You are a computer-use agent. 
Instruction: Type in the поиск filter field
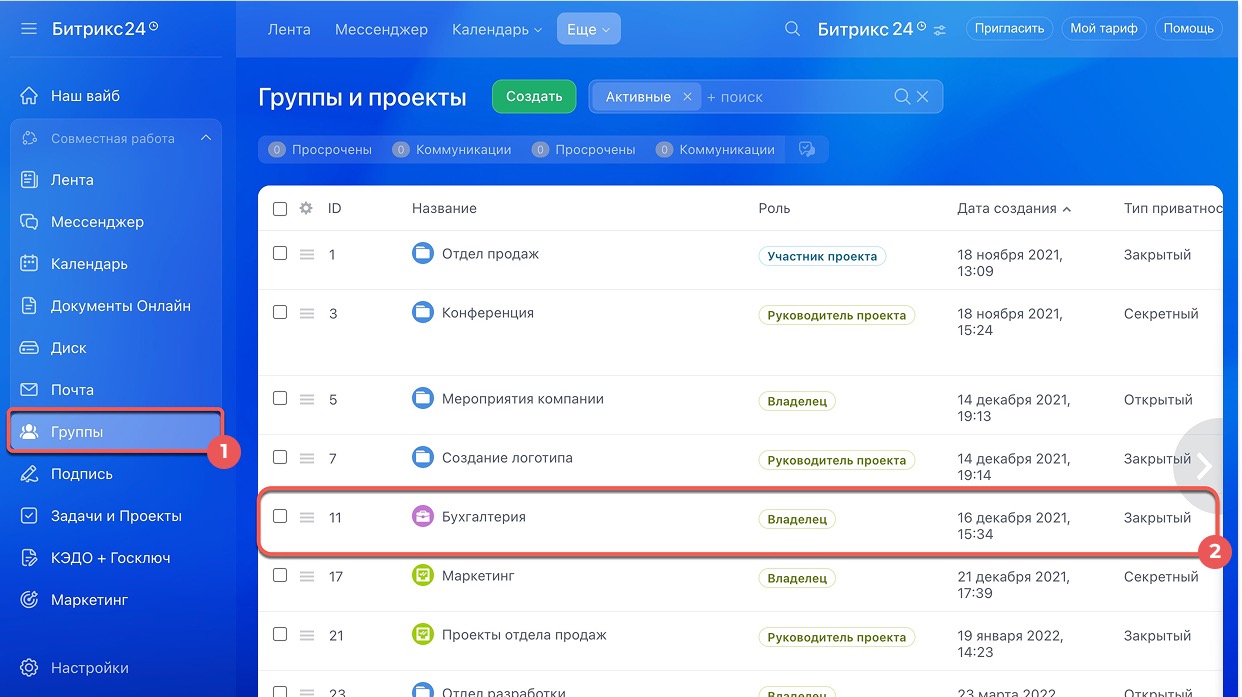point(795,97)
